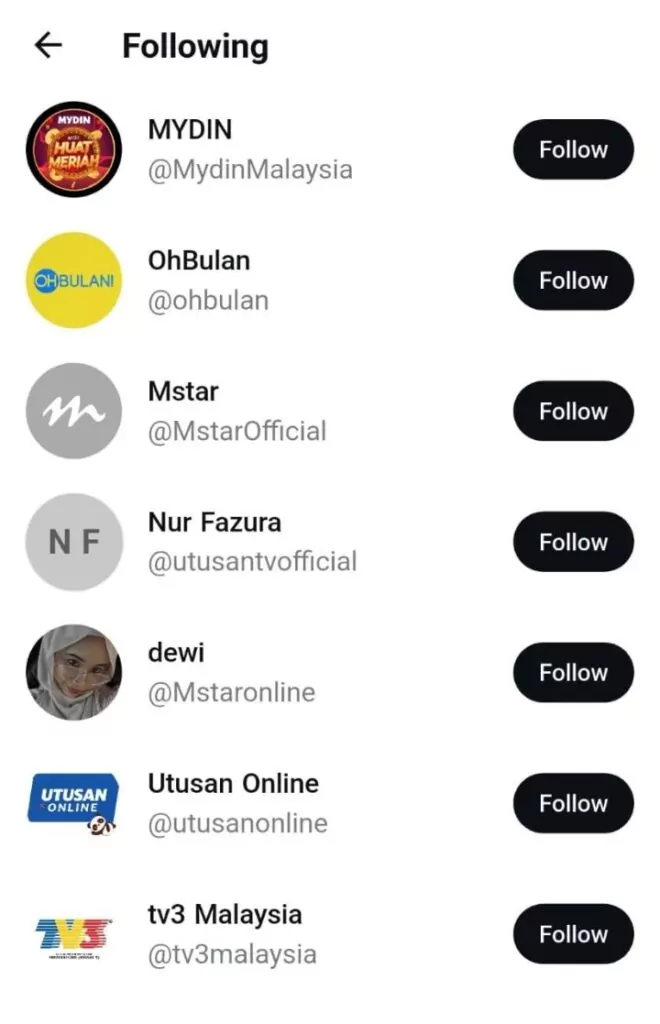660x1024 pixels.
Task: Follow the OhBulan account
Action: click(573, 280)
